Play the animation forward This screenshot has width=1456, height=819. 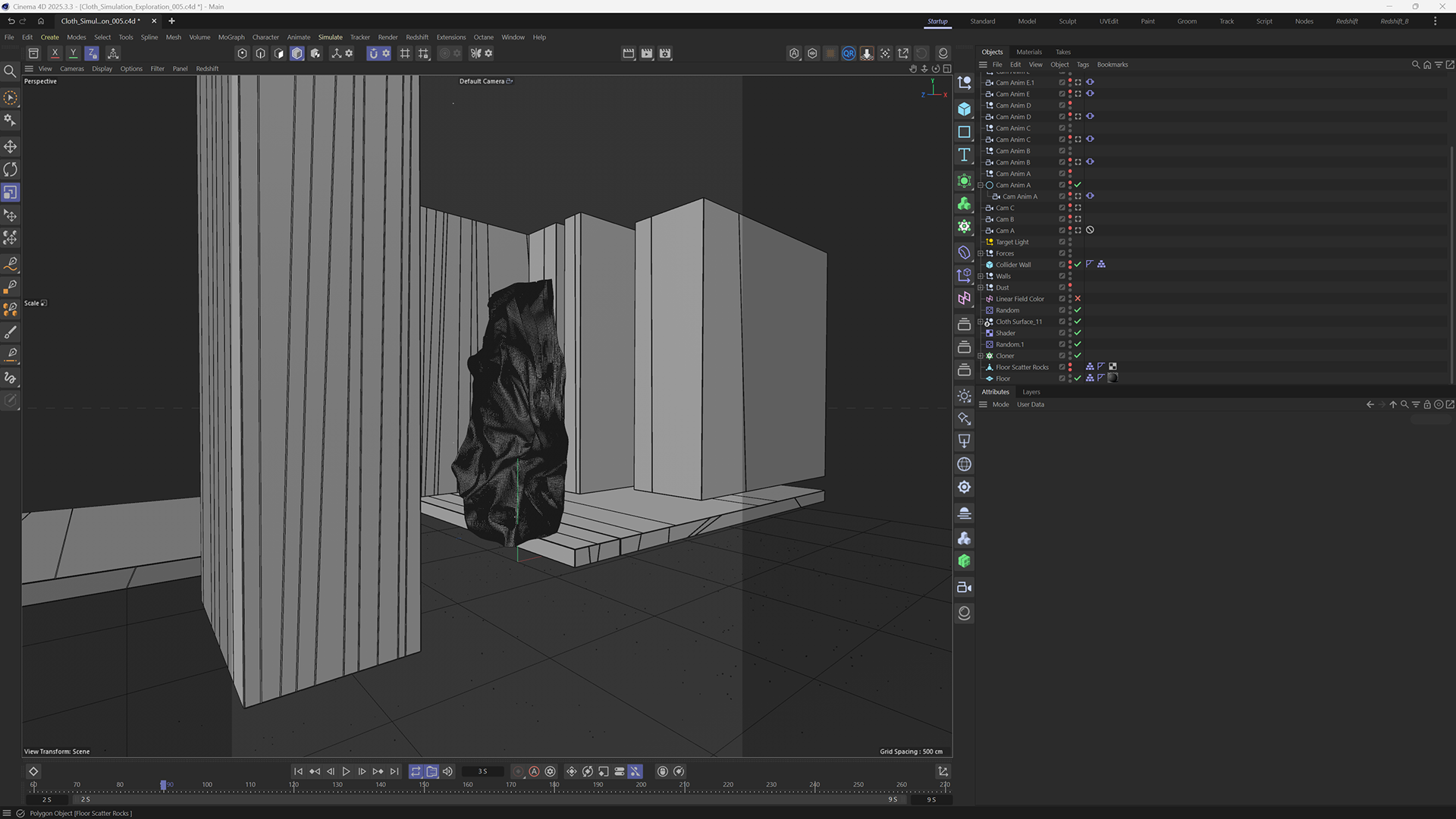346,771
